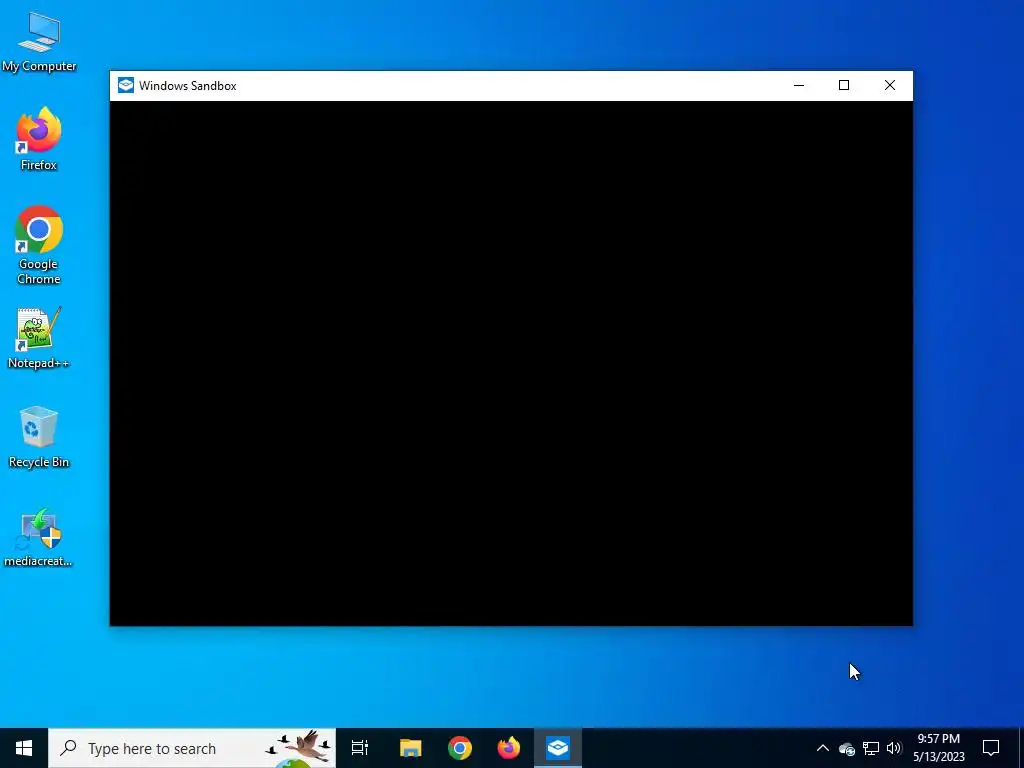Minimize the Windows Sandbox window
This screenshot has height=768, width=1024.
pyautogui.click(x=799, y=86)
